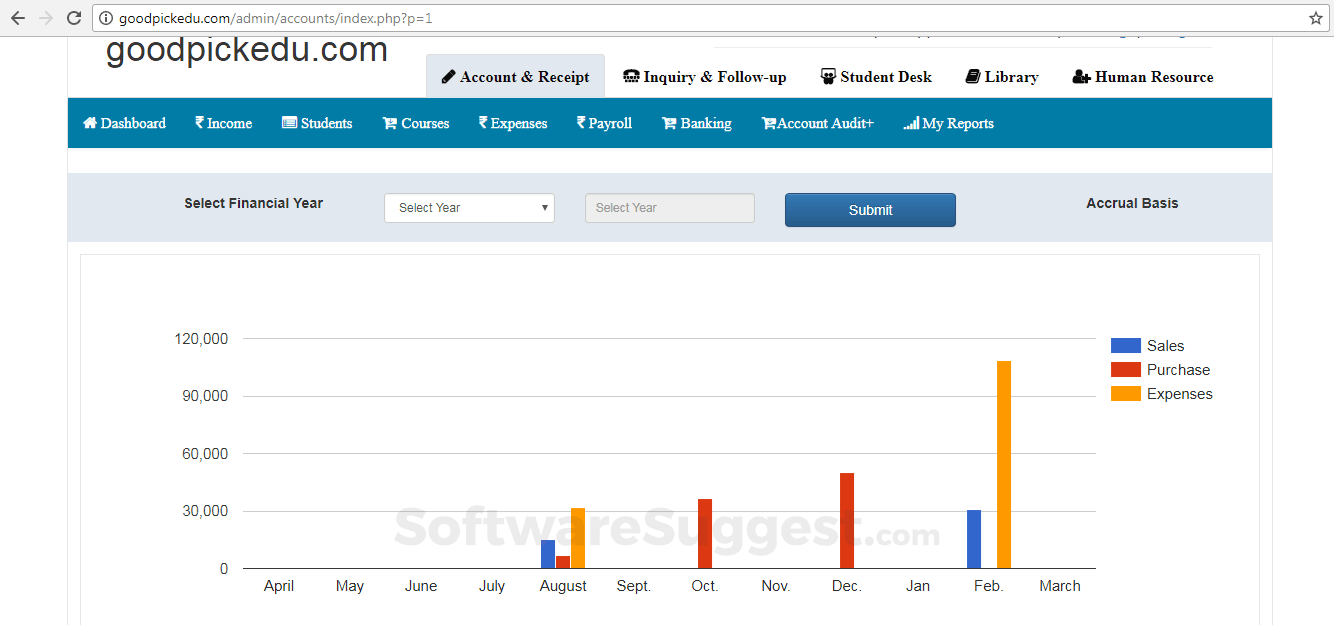Click the red August Purchase bar
The image size is (1334, 625).
click(x=563, y=562)
